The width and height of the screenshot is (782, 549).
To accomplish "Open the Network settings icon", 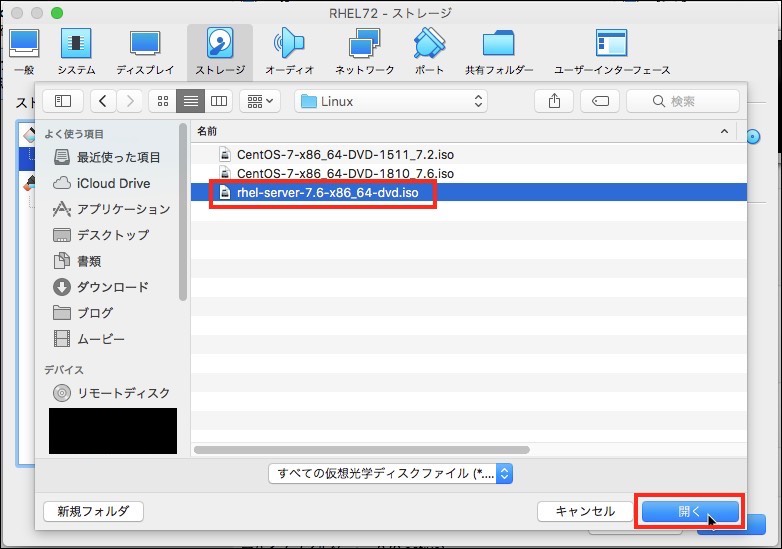I will click(364, 51).
